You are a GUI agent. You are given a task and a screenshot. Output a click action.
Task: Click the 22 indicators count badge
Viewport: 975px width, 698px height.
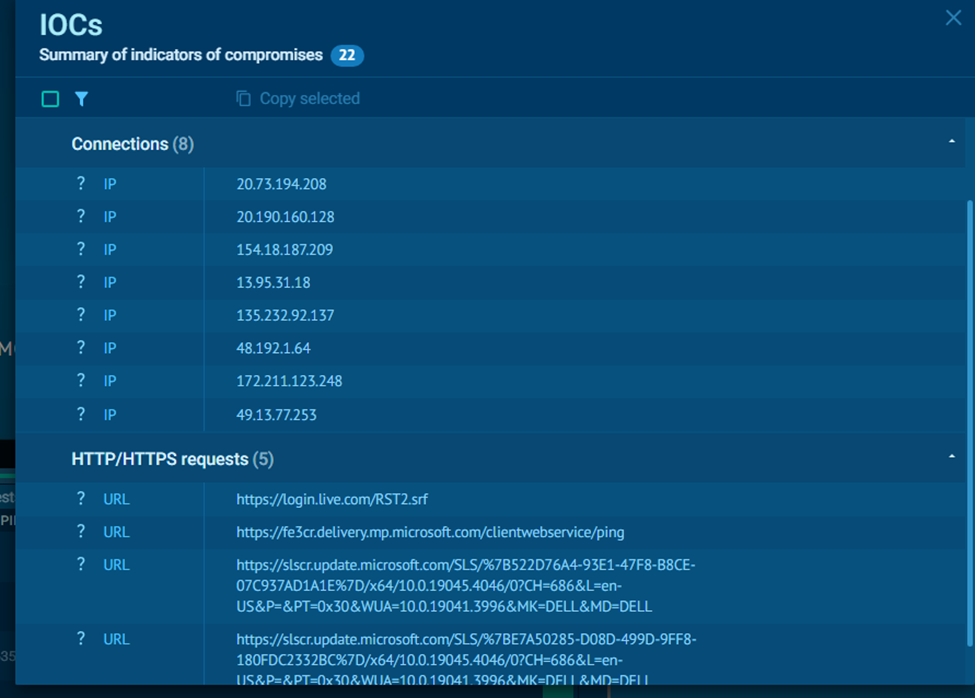(347, 55)
